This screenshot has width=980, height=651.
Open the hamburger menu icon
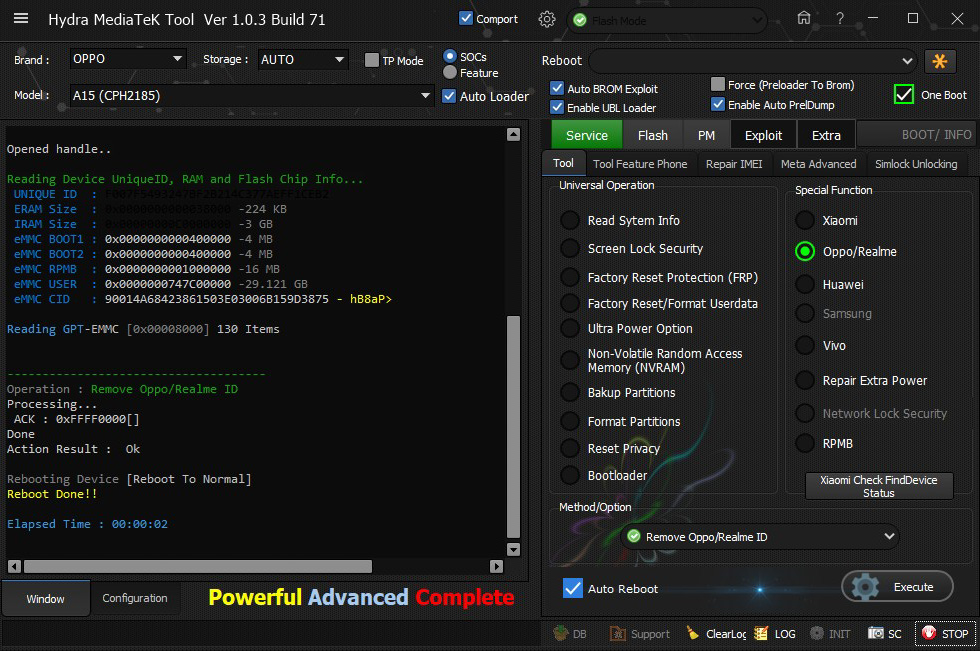[20, 19]
